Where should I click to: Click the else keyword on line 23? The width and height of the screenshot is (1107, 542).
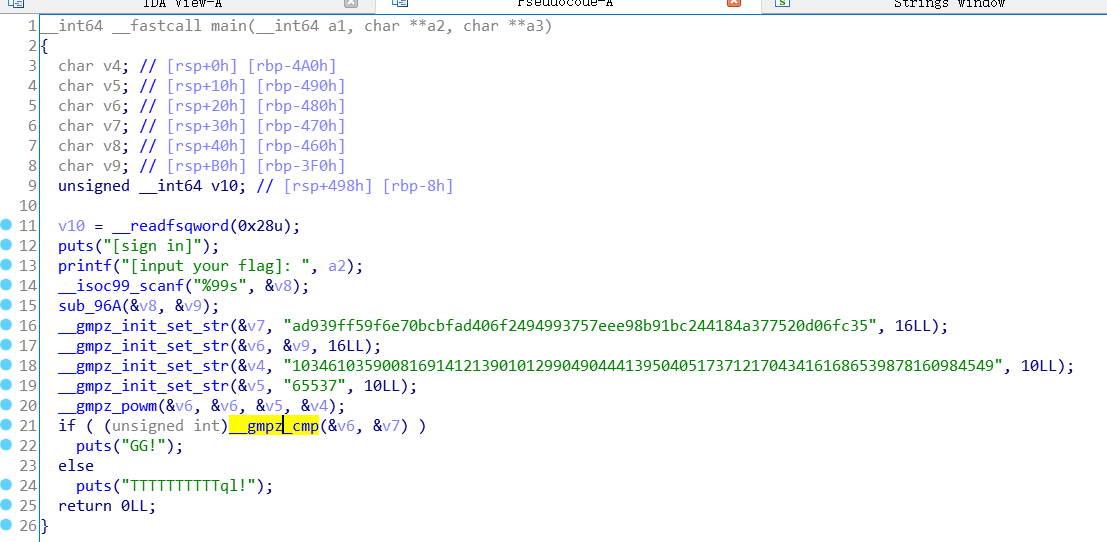point(76,466)
